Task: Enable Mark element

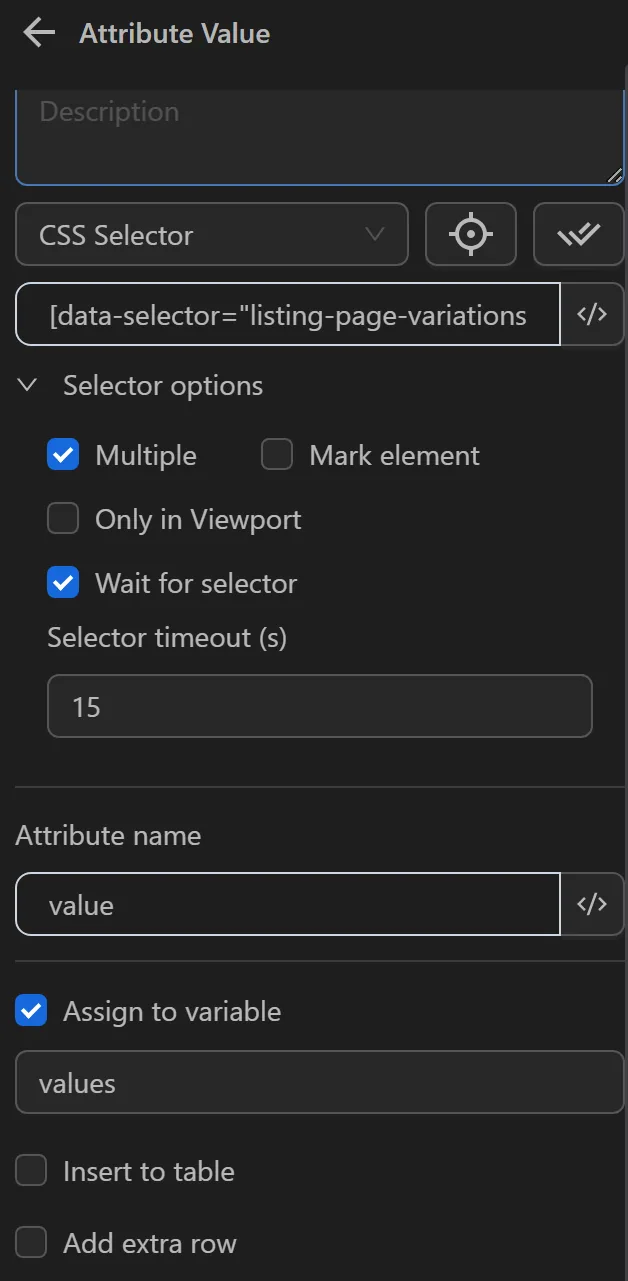Action: (276, 454)
